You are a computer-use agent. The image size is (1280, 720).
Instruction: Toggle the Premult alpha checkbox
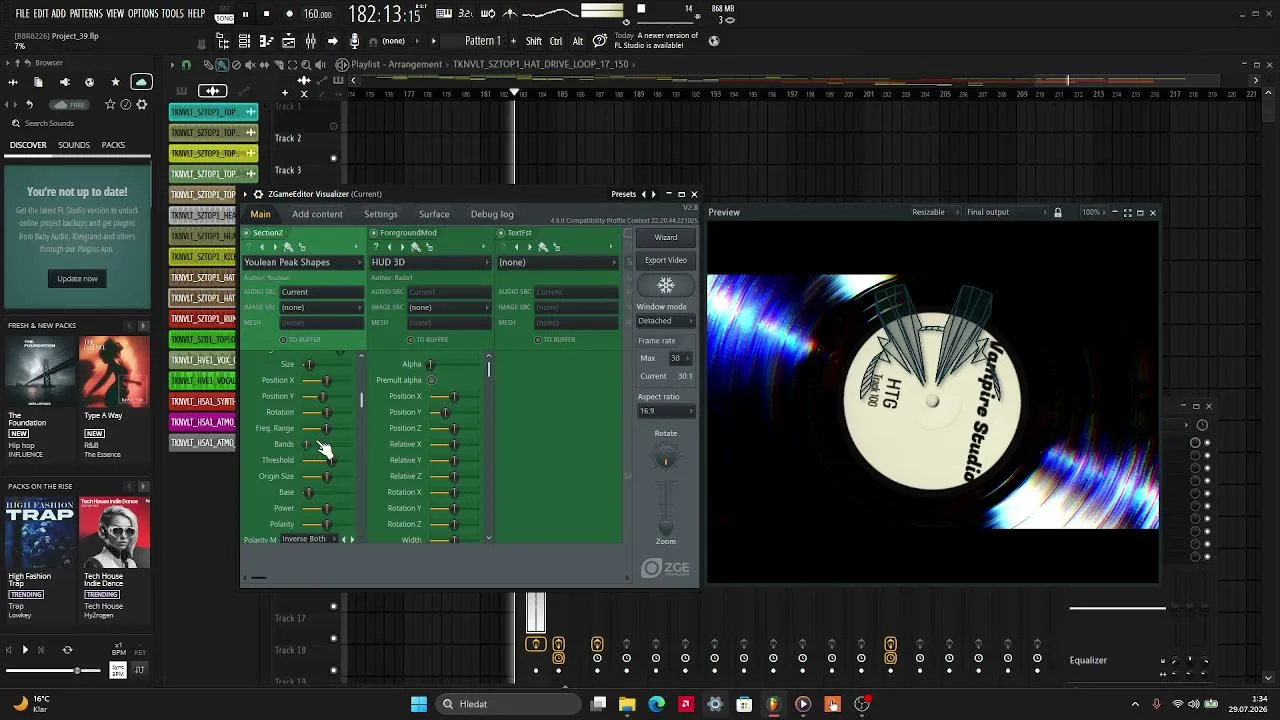coord(432,380)
